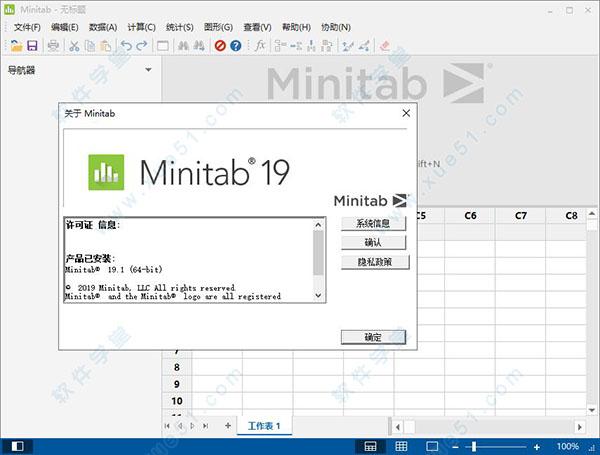The width and height of the screenshot is (600, 455).
Task: Go to first worksheet tab arrow
Action: [x=167, y=426]
